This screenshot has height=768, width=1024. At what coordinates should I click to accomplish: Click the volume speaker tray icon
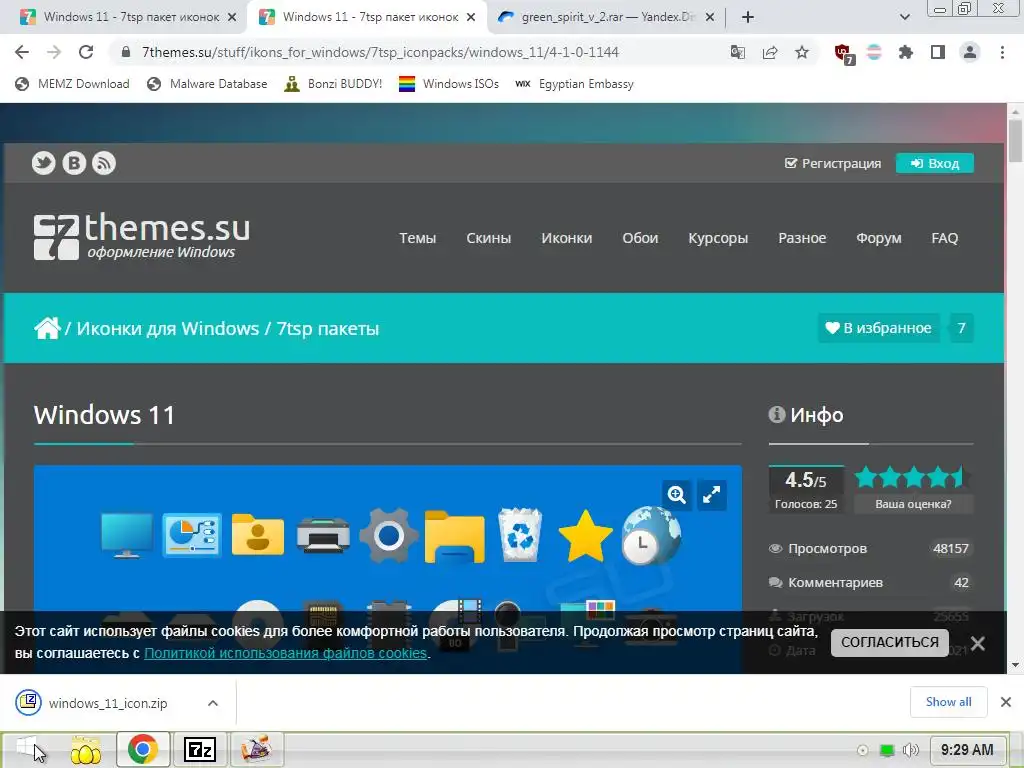tap(910, 750)
